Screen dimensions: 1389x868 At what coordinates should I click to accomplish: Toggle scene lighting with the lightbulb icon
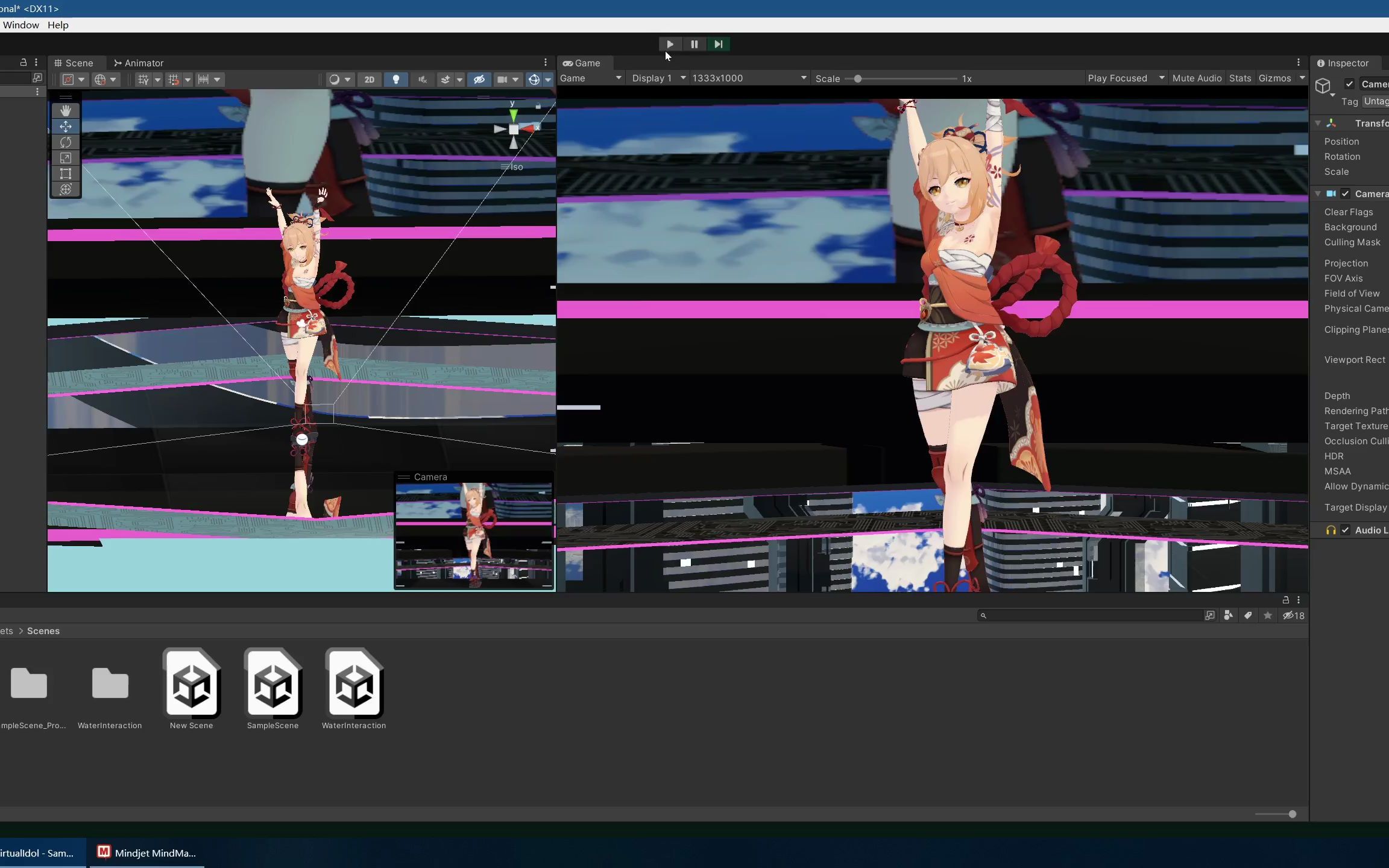pyautogui.click(x=395, y=79)
